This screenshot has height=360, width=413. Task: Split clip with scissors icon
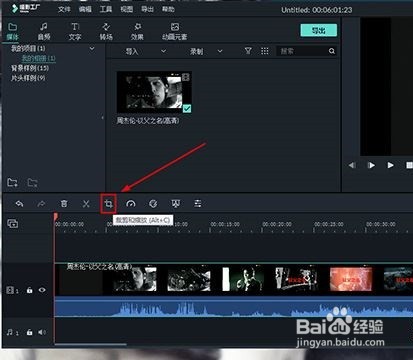[86, 203]
